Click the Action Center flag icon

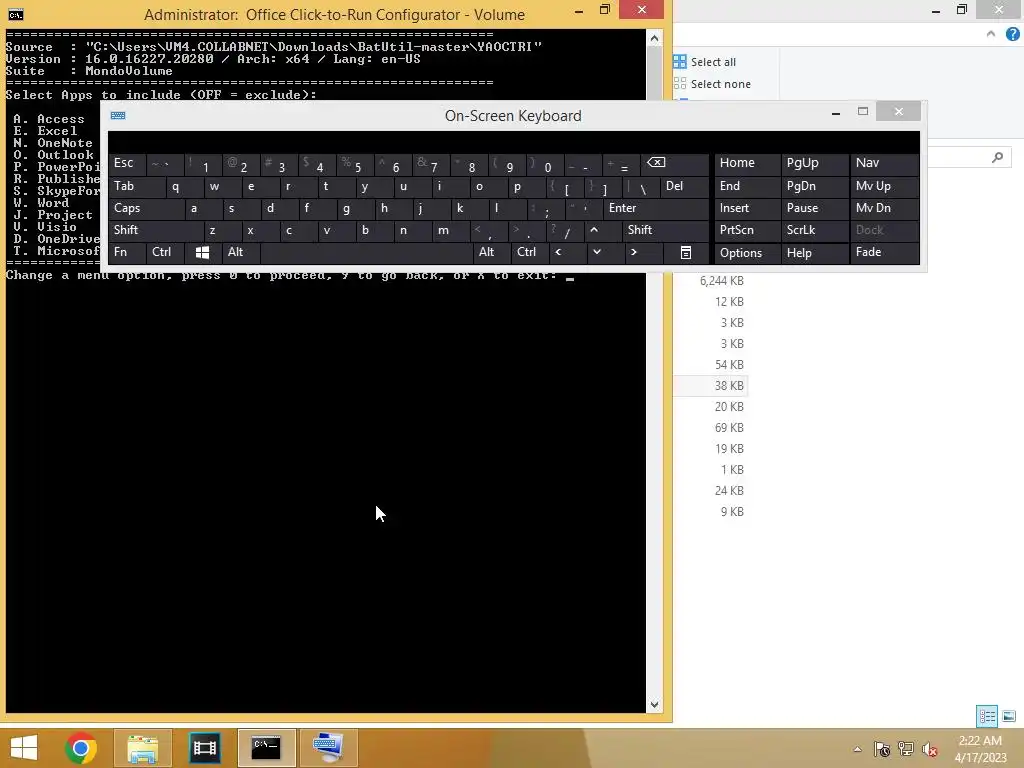(882, 749)
